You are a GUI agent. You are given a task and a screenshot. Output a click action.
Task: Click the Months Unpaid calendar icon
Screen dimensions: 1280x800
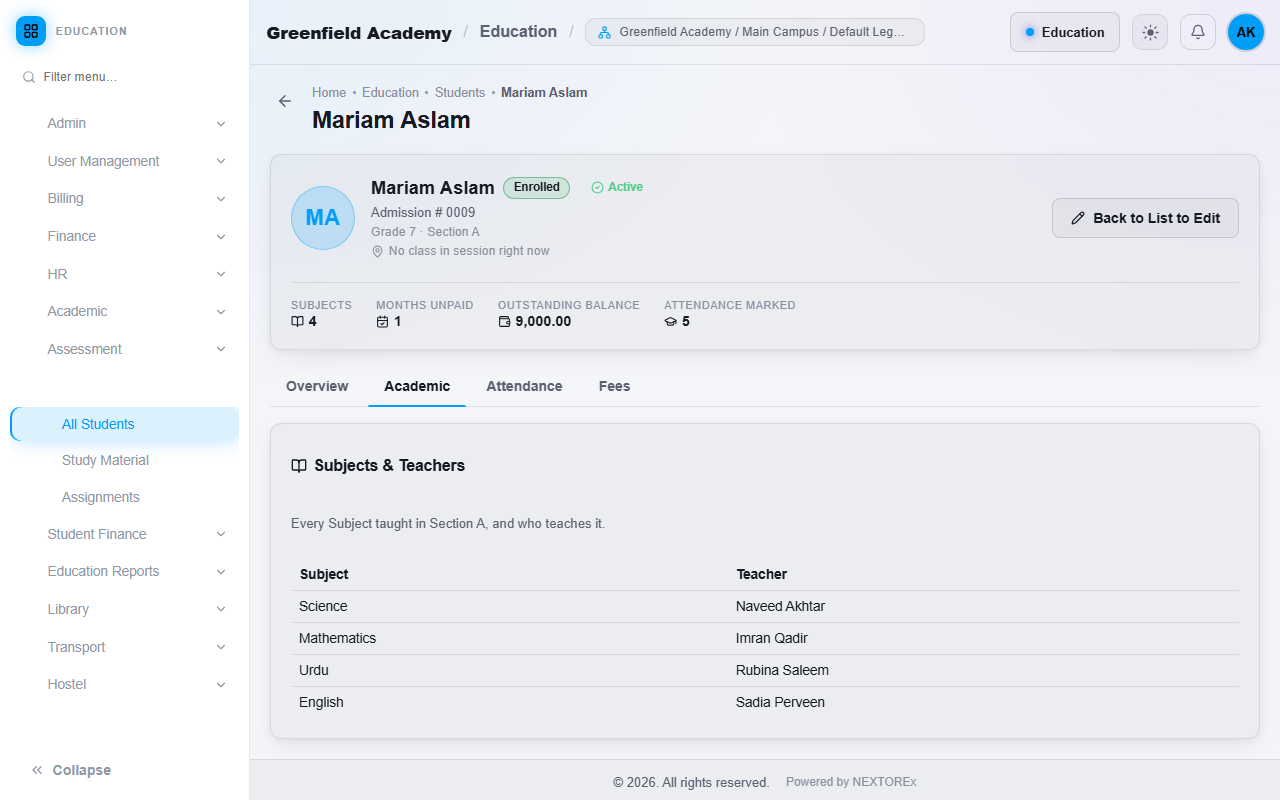pos(382,322)
